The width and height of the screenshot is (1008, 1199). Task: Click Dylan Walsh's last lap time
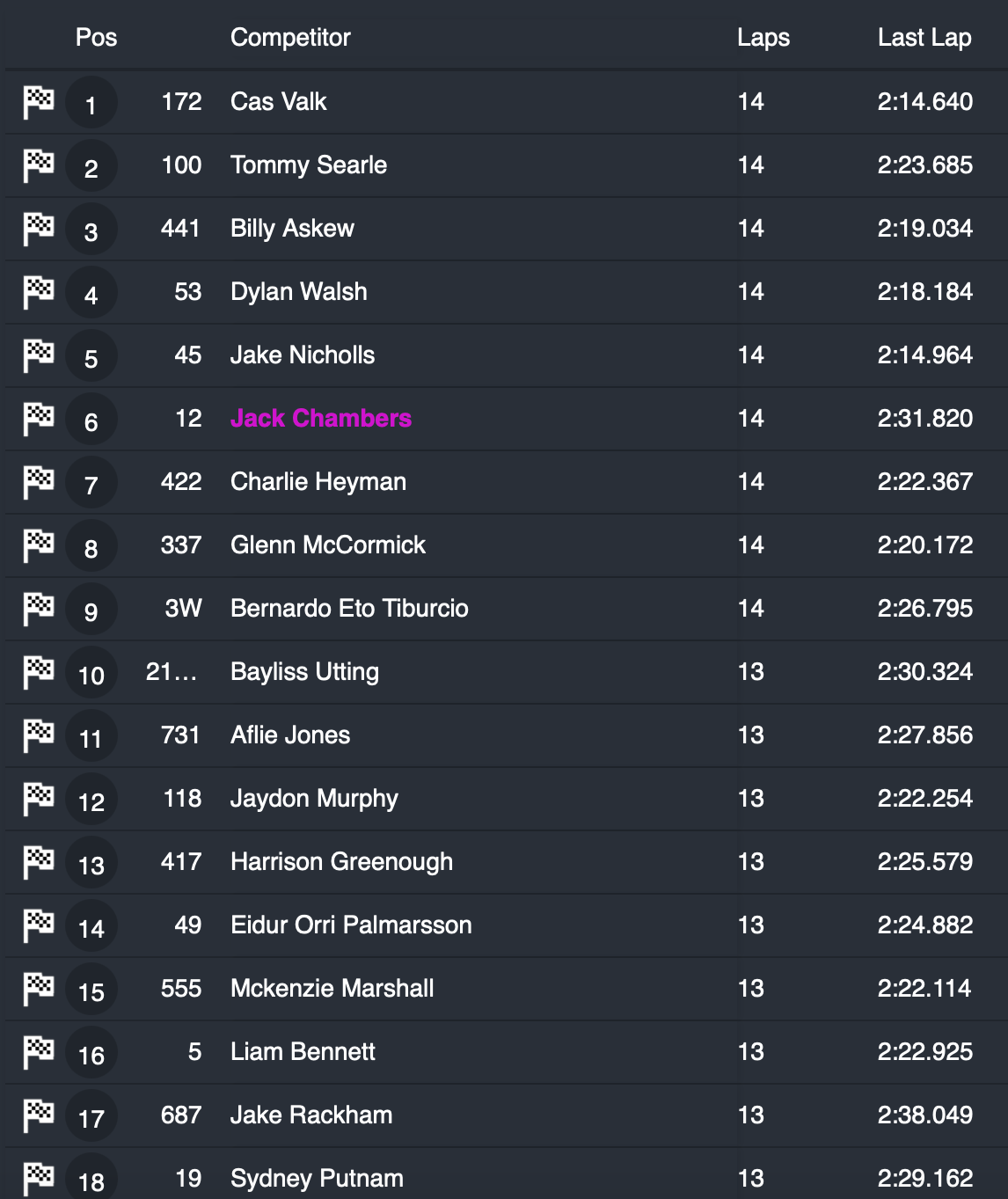point(924,292)
